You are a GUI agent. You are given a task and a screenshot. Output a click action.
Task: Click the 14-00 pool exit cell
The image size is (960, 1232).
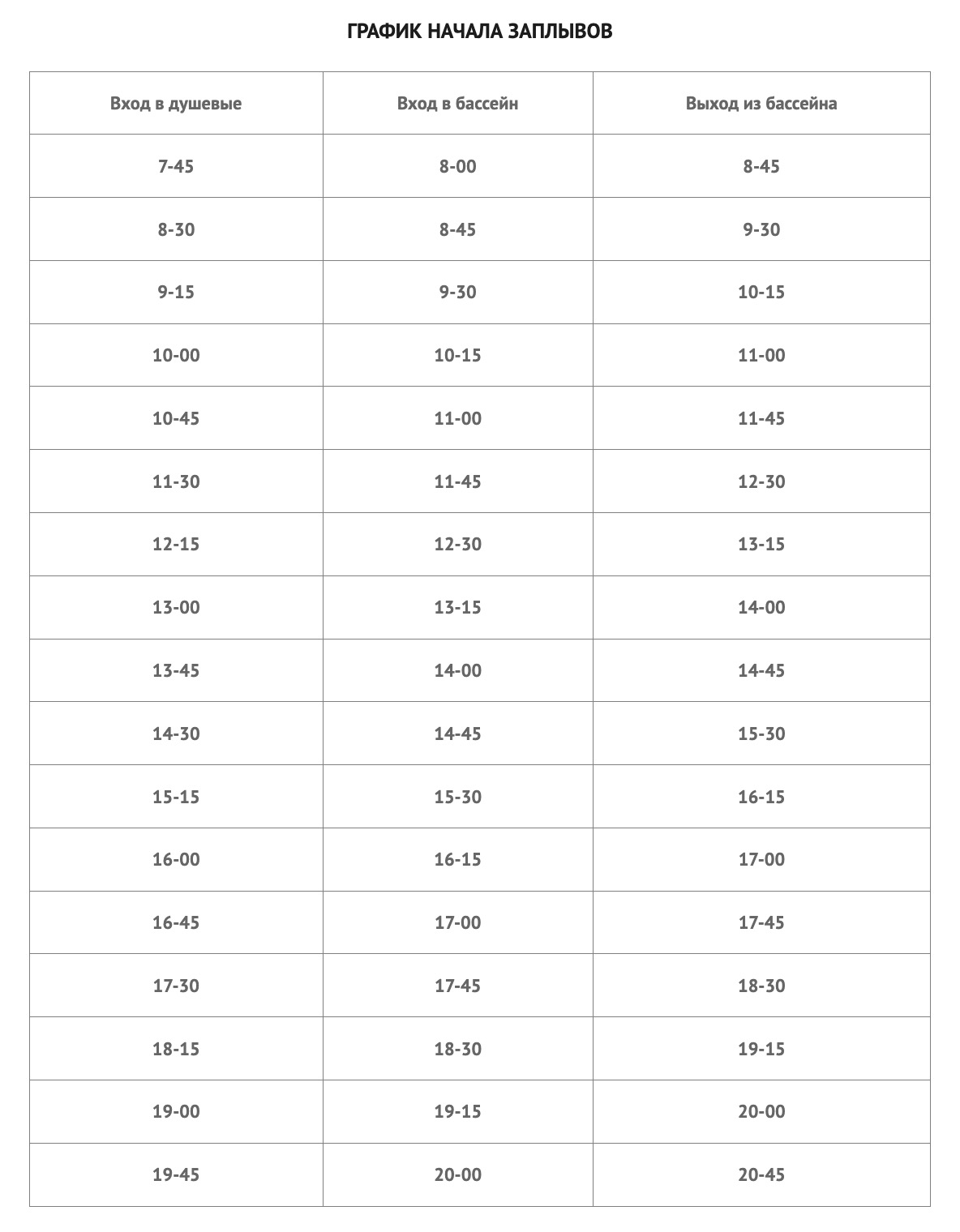tap(761, 608)
